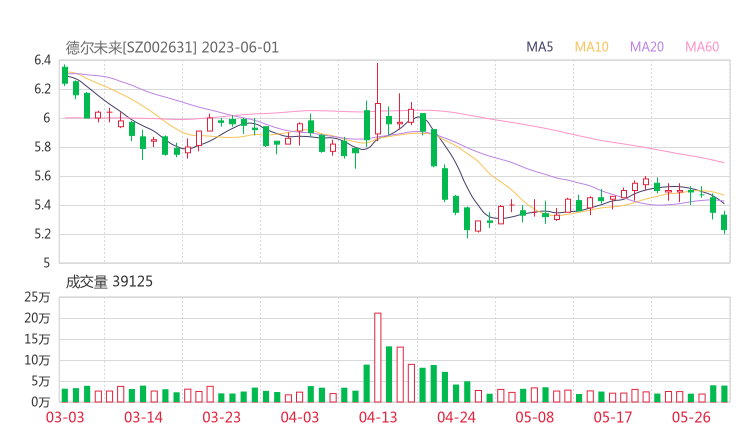The width and height of the screenshot is (740, 440).
Task: Click the 03-14 date axis label
Action: [x=143, y=417]
